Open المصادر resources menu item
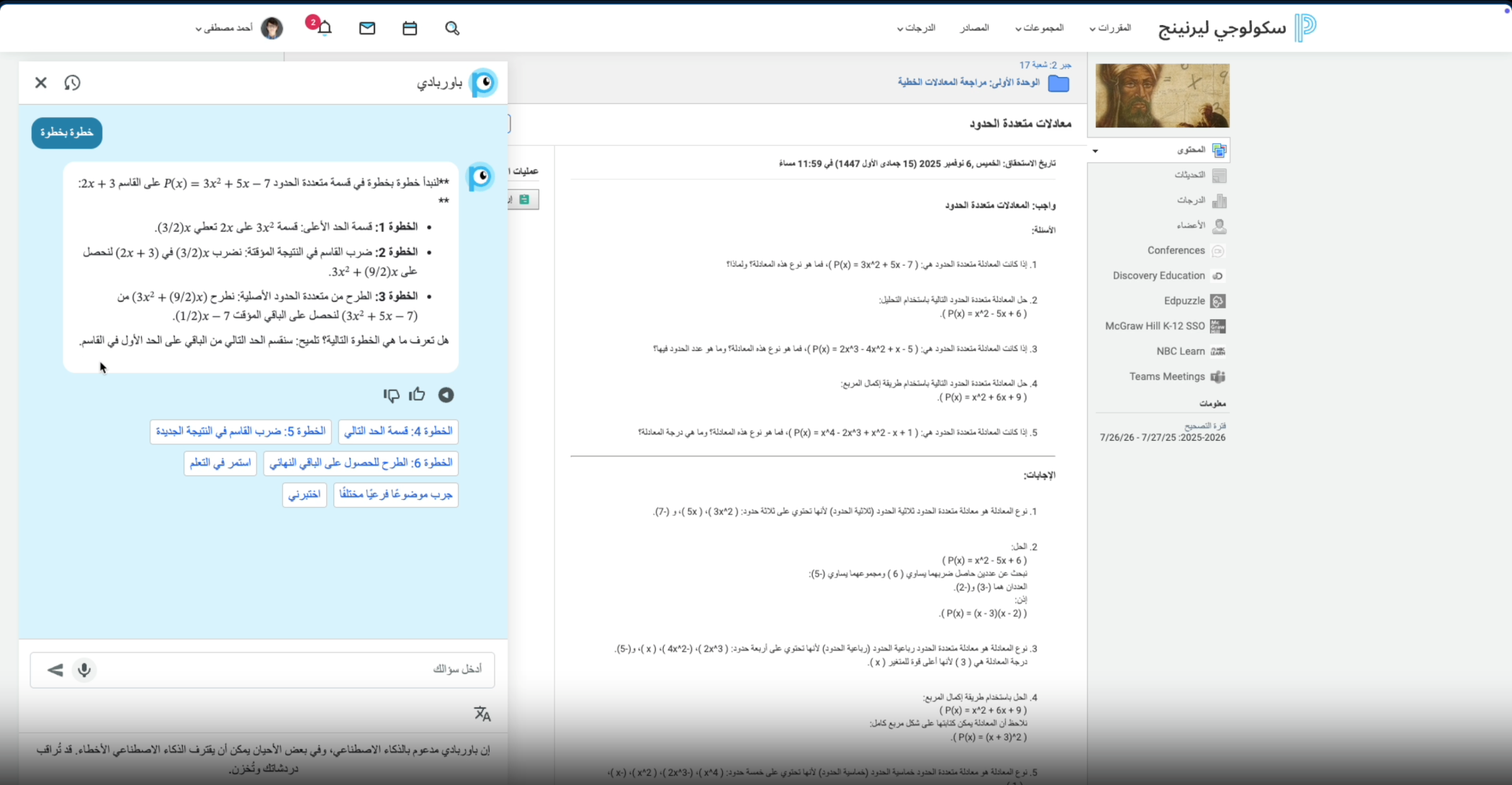Viewport: 1512px width, 785px height. [974, 28]
